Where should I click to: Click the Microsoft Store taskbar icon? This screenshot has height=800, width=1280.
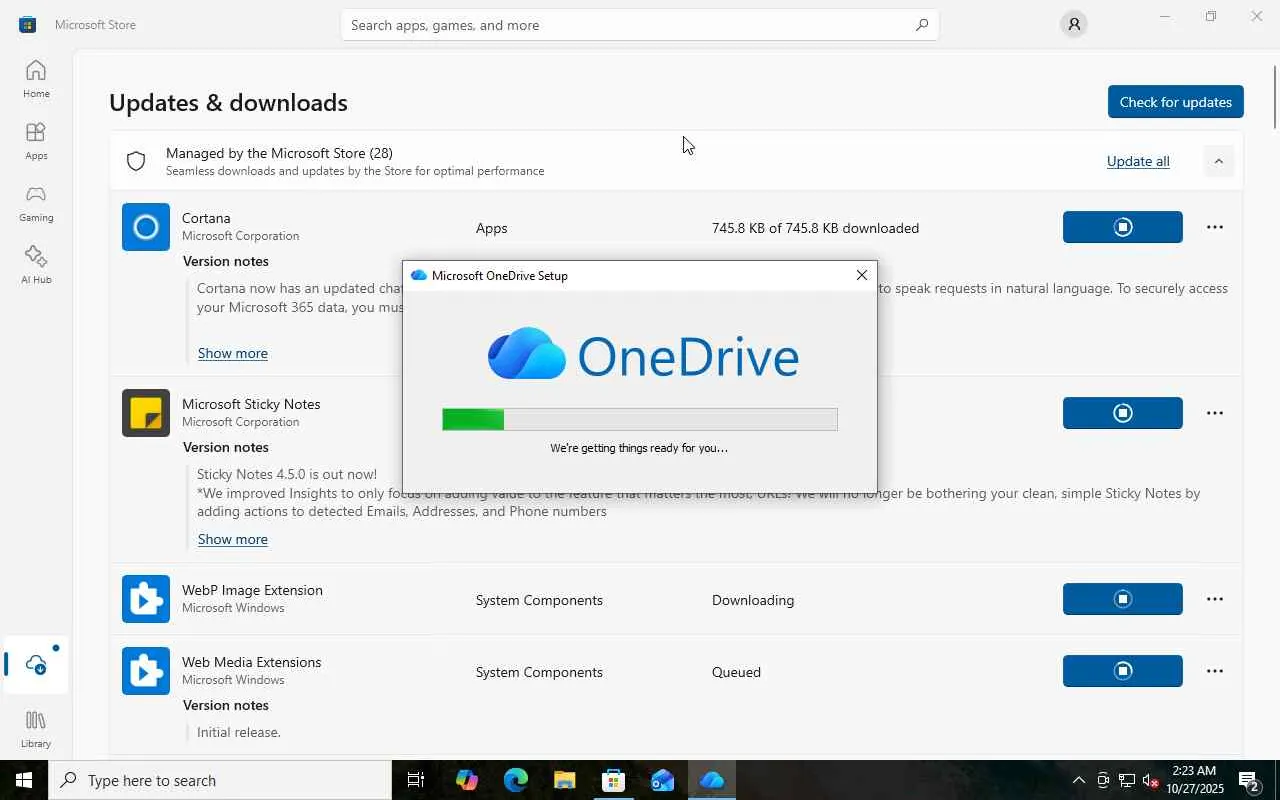tap(613, 780)
